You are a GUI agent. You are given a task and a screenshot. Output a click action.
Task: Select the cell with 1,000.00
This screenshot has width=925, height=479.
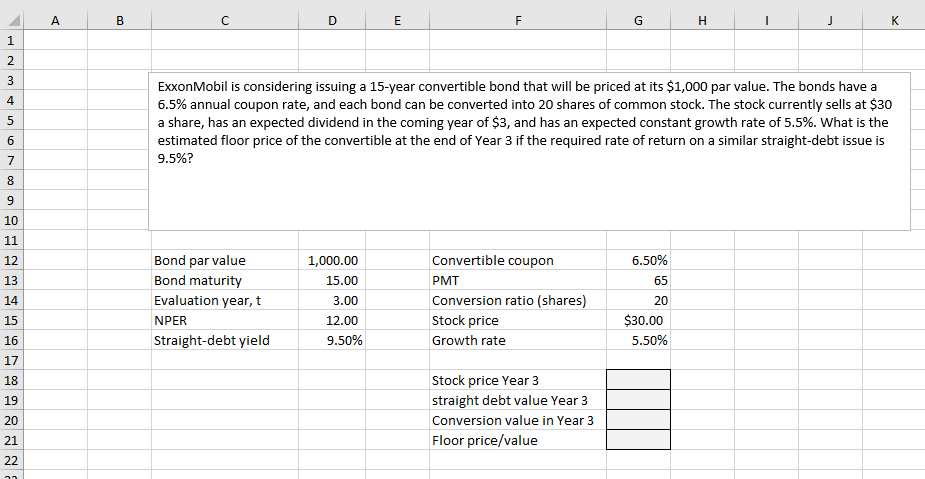point(332,260)
